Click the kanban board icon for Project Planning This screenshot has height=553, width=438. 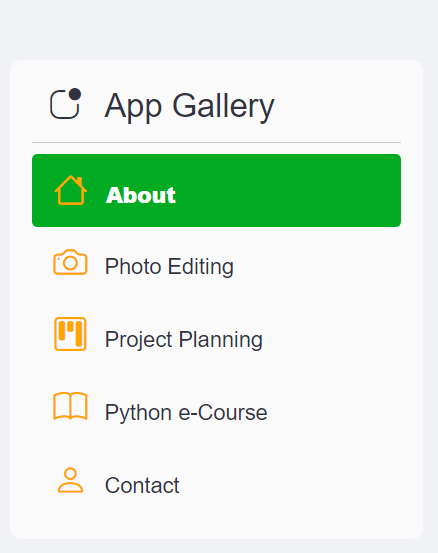[x=70, y=334]
